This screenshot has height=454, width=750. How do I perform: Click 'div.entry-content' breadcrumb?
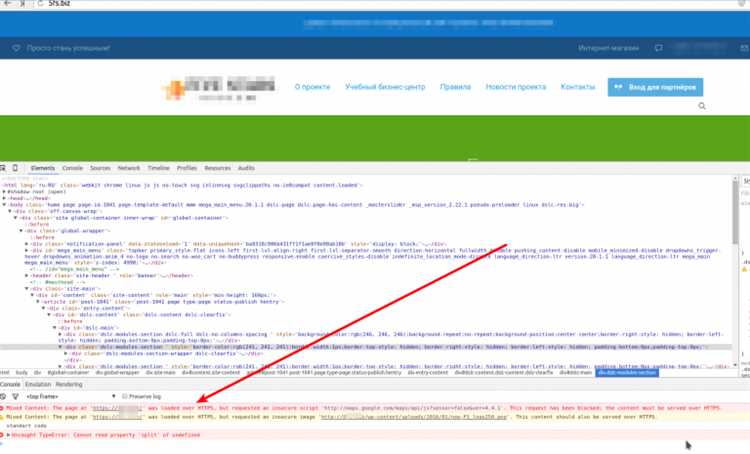(x=428, y=373)
